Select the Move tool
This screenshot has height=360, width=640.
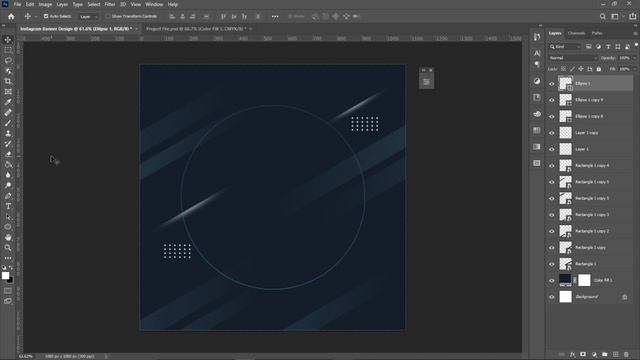pyautogui.click(x=8, y=40)
